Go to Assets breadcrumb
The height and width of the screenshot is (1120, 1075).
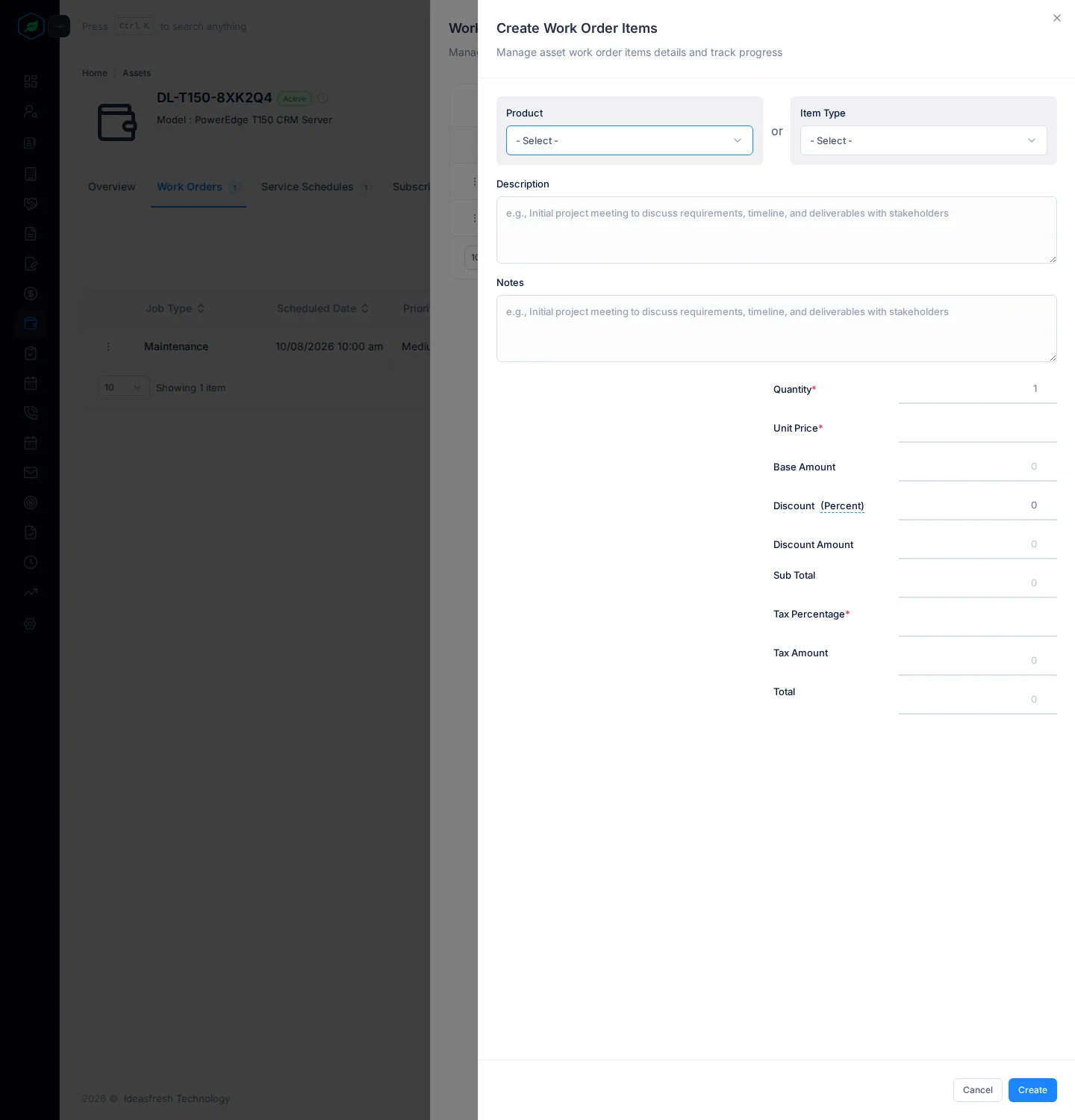137,73
